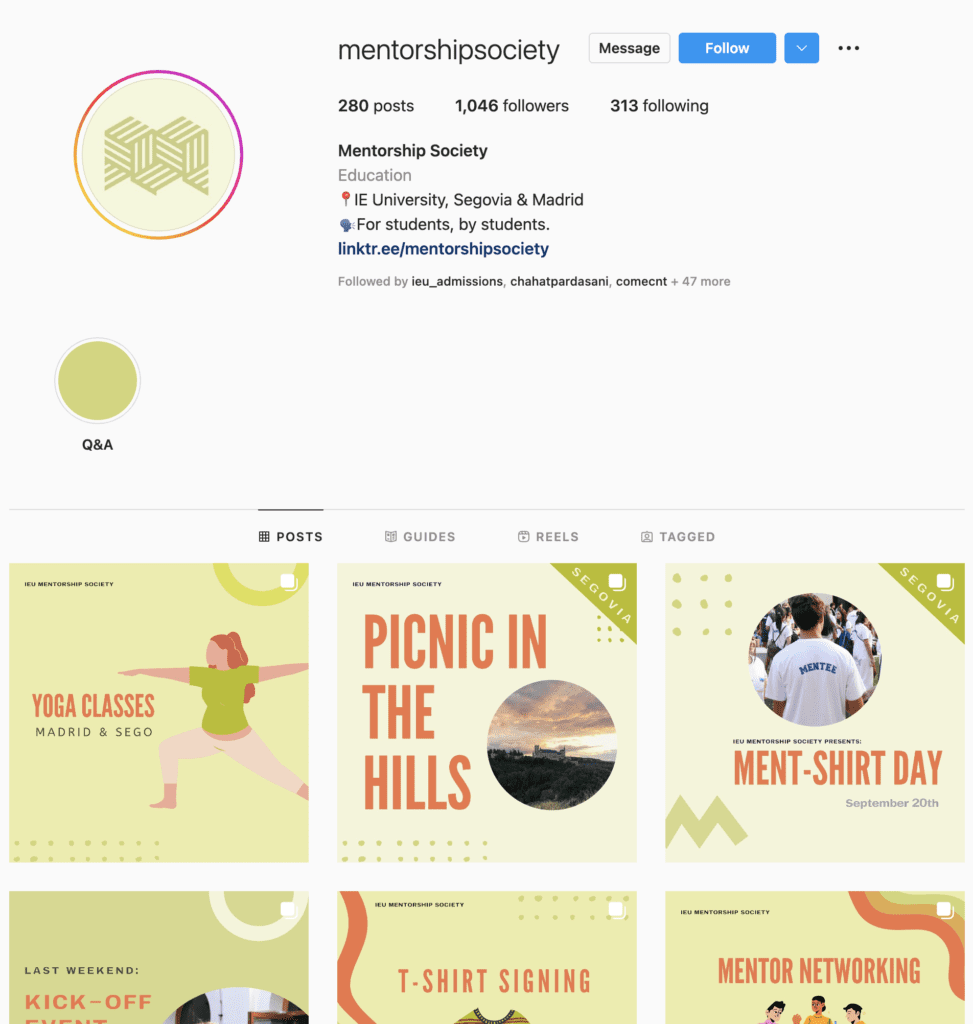Click the carousel icon on Picnic post
This screenshot has width=973, height=1024.
(617, 581)
